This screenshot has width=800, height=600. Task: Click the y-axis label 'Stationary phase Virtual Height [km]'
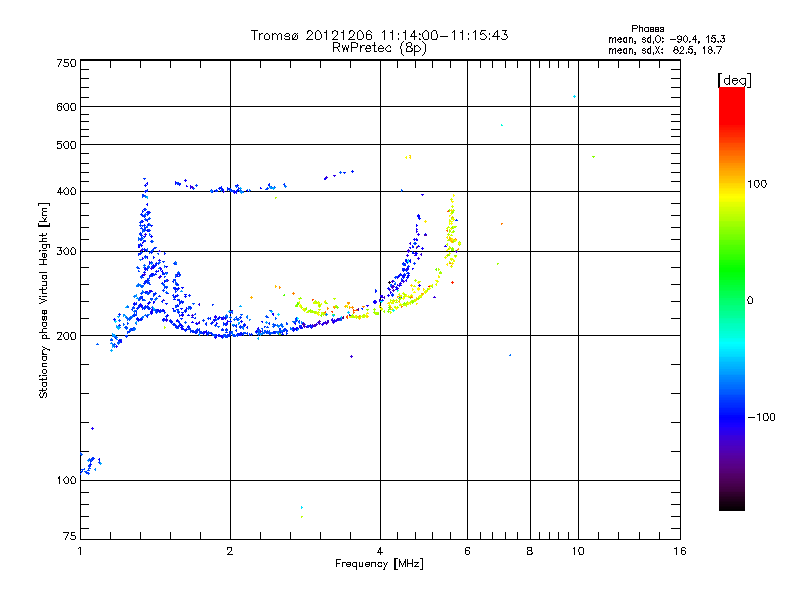coord(44,300)
